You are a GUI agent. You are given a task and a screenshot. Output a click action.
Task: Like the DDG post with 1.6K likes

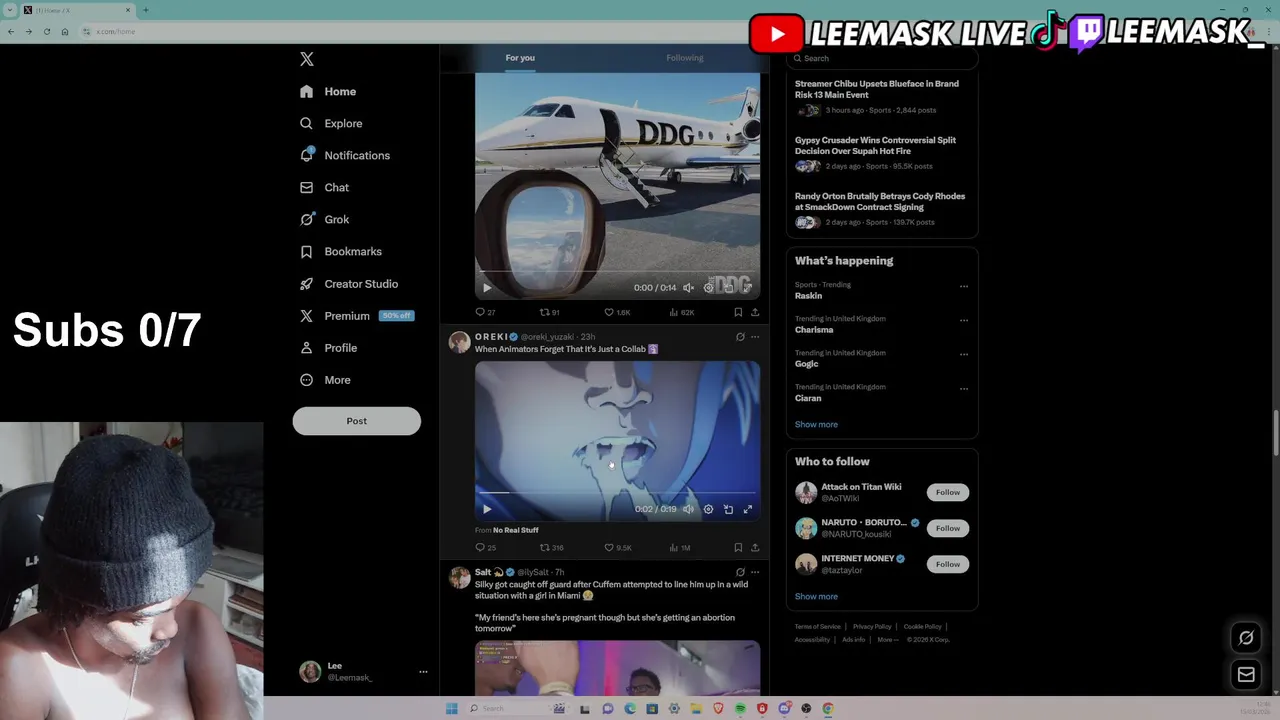point(617,312)
